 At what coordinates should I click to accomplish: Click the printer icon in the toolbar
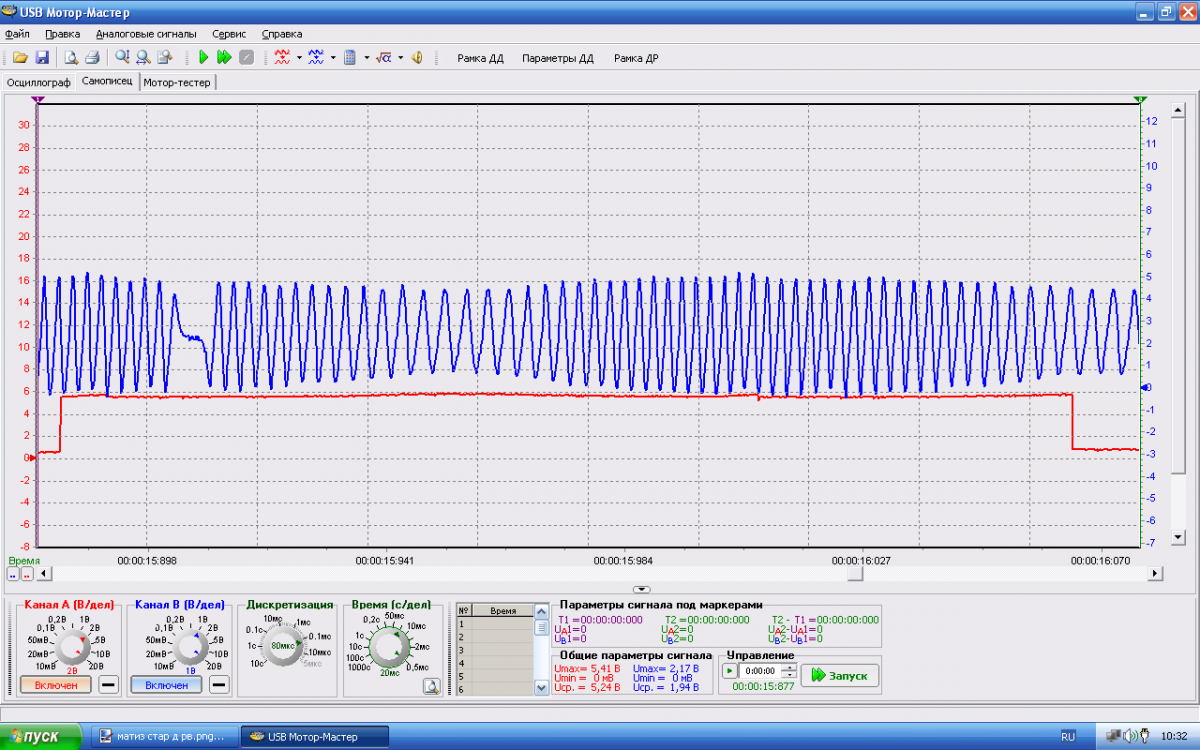click(x=92, y=58)
